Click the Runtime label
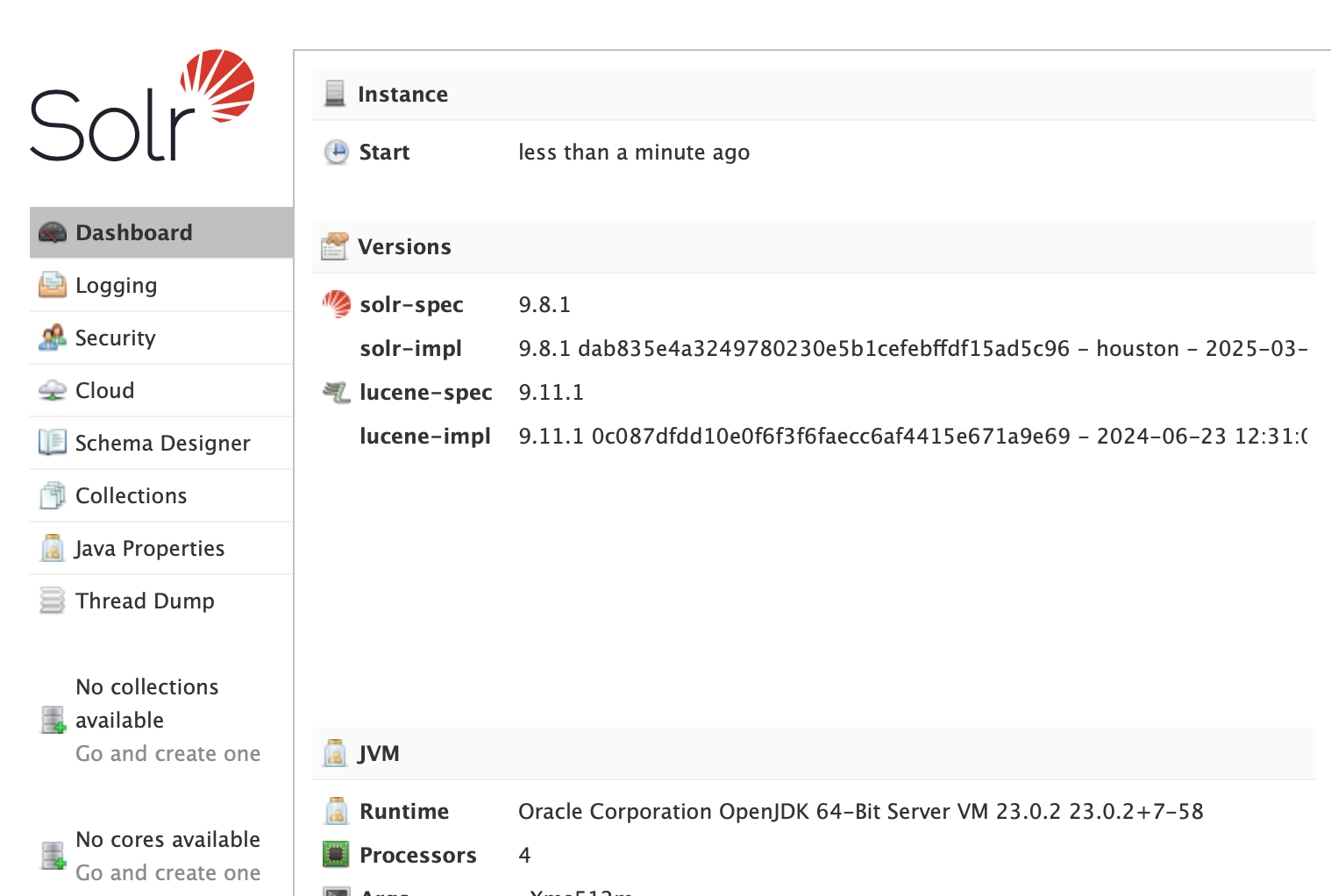This screenshot has height=896, width=1331. 404,812
